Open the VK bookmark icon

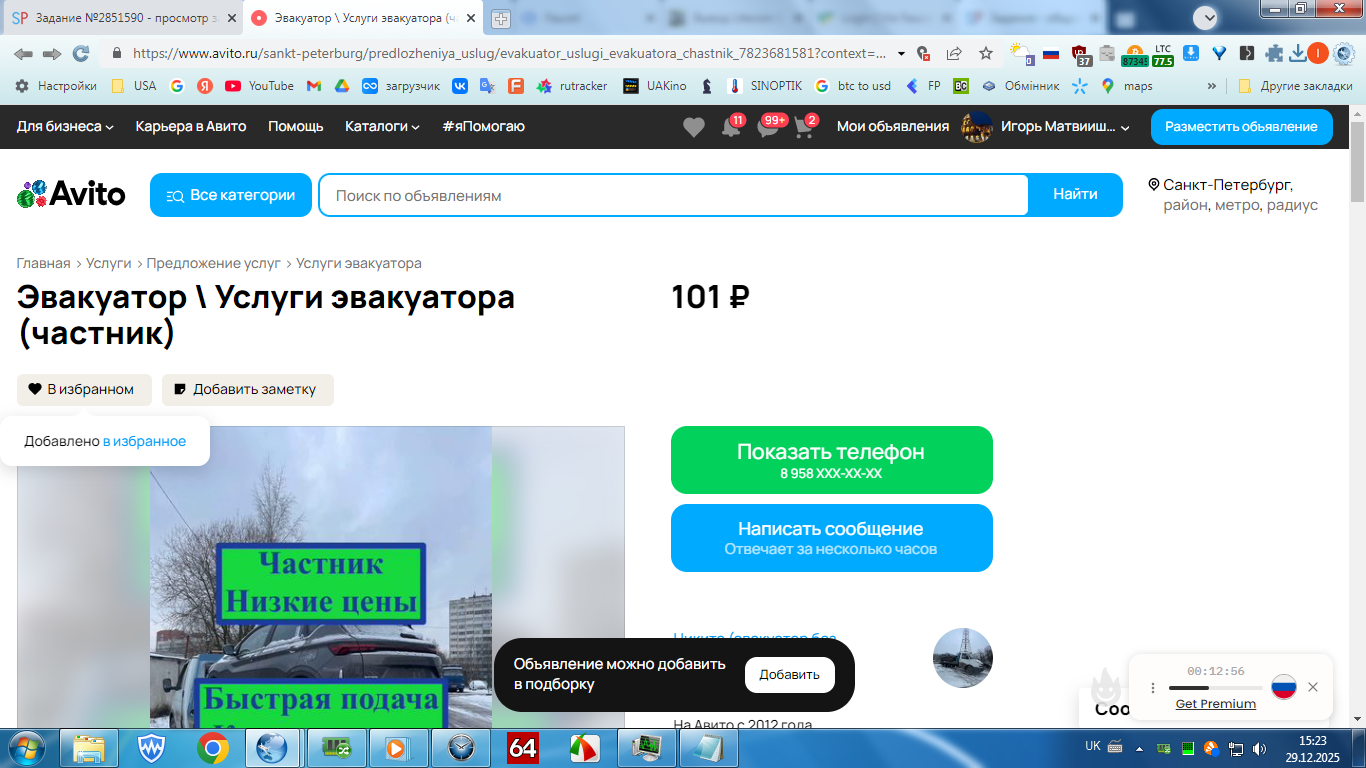tap(460, 86)
